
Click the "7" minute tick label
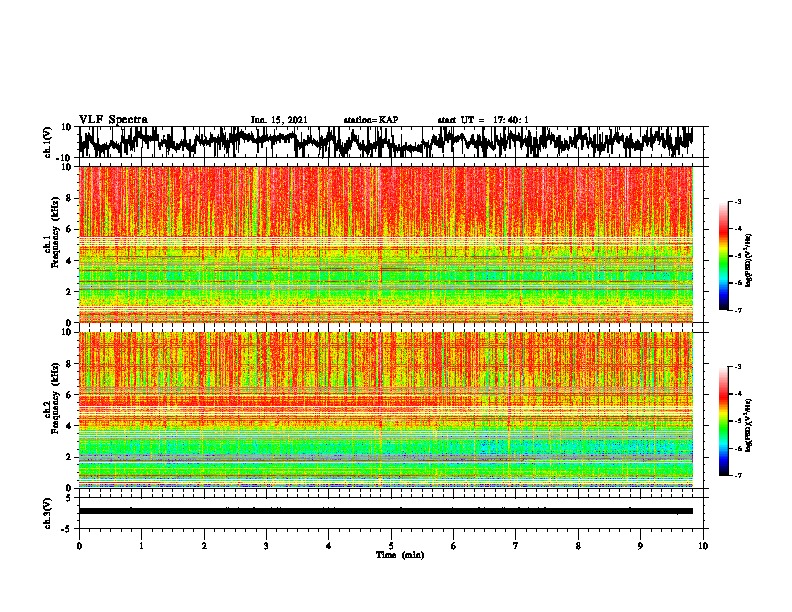pos(516,546)
